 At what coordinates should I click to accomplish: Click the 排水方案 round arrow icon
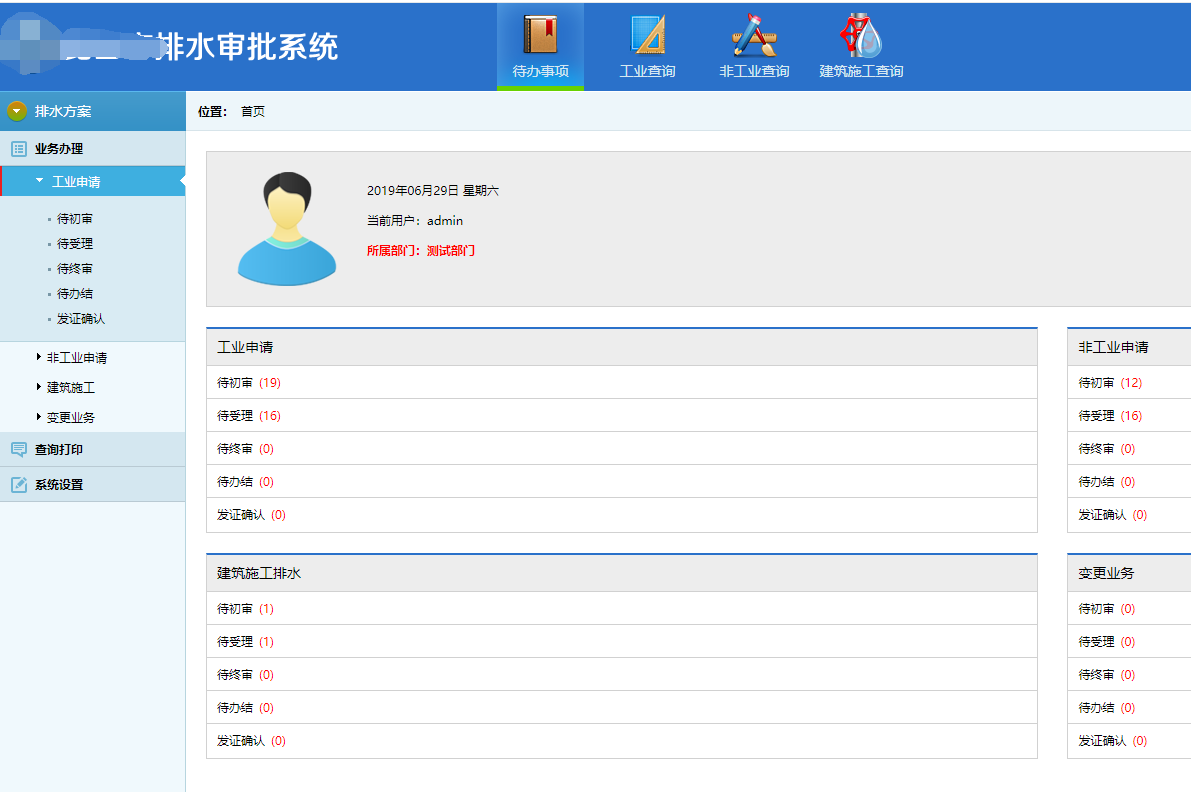17,111
